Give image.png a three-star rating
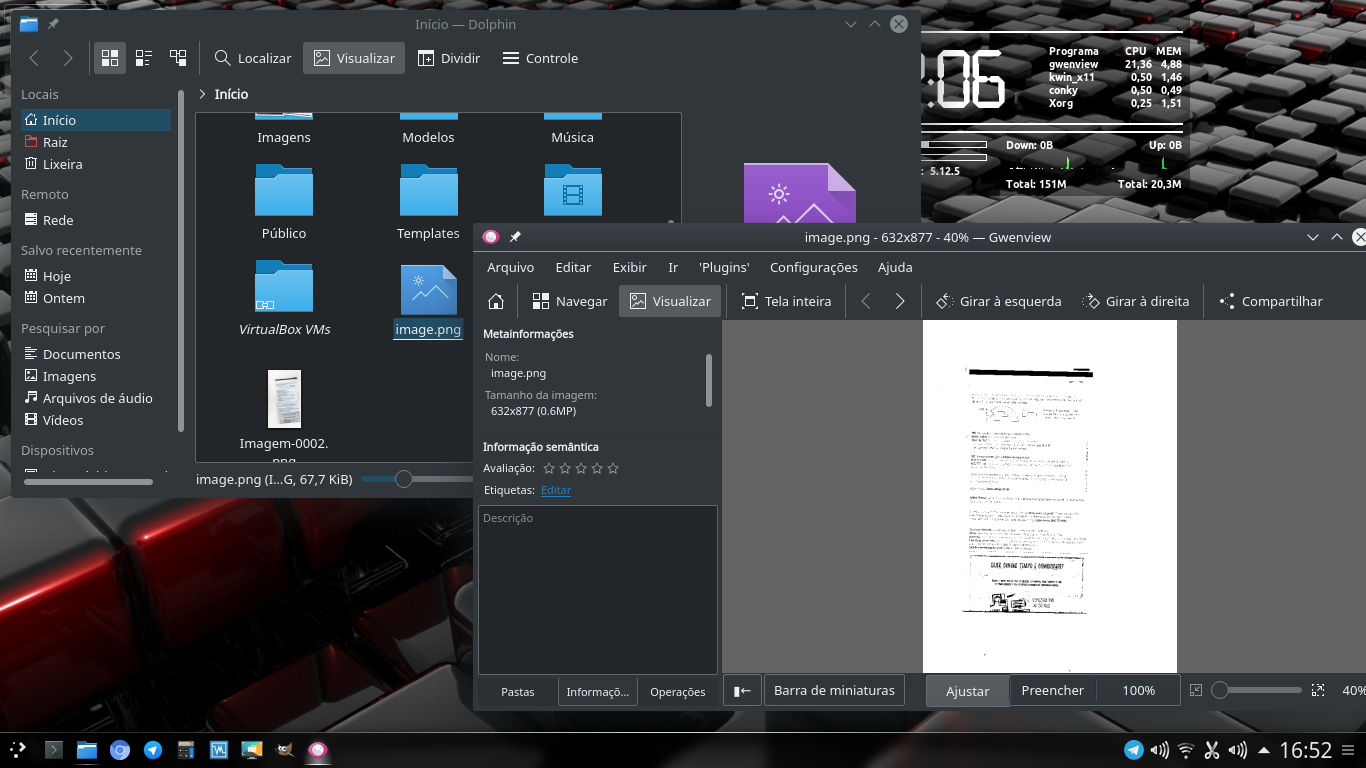1366x768 pixels. [580, 467]
